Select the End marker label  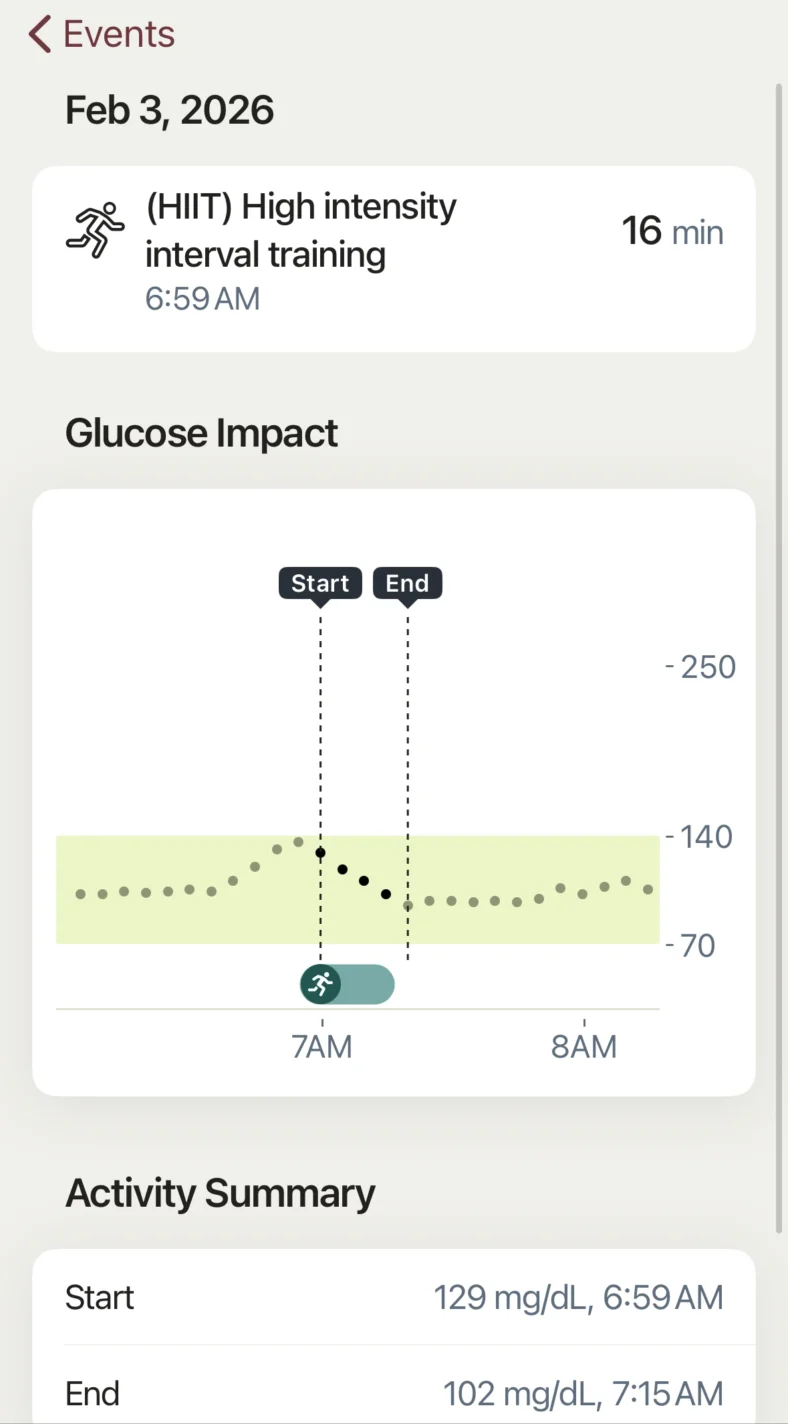tap(407, 583)
